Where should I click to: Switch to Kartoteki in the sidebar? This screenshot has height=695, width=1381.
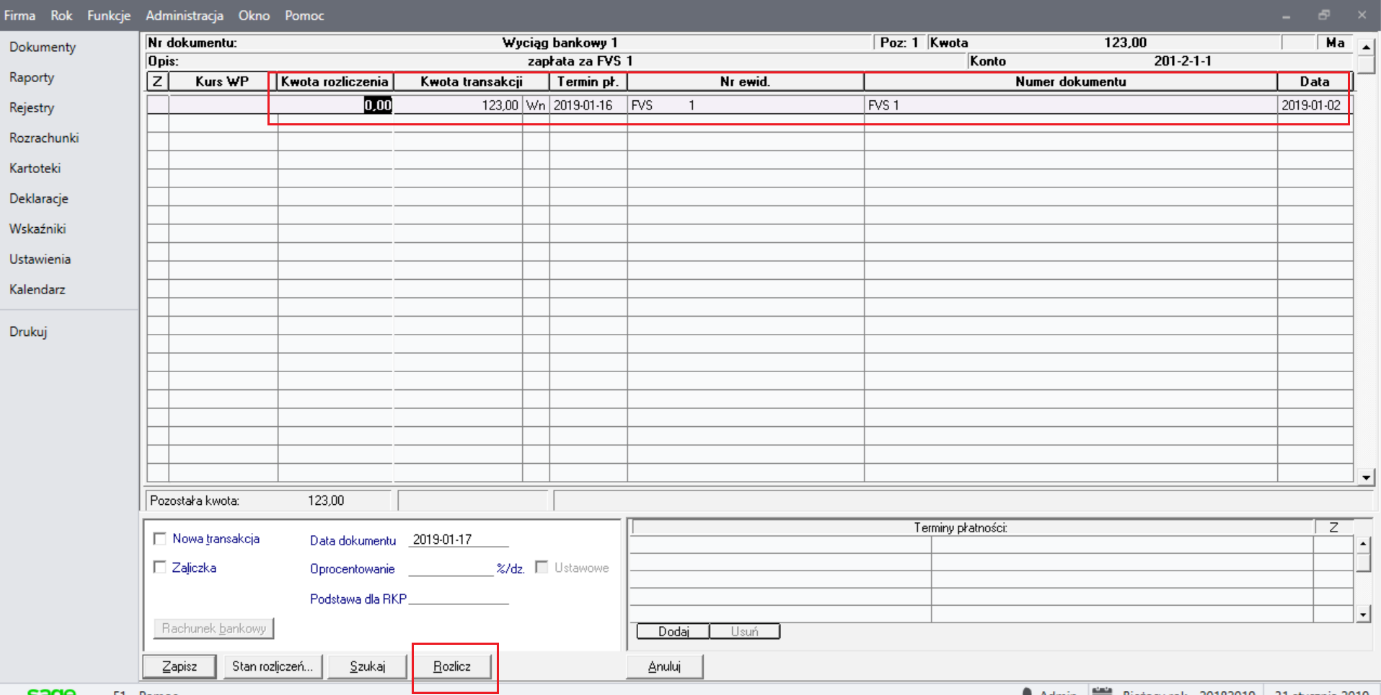click(x=35, y=168)
